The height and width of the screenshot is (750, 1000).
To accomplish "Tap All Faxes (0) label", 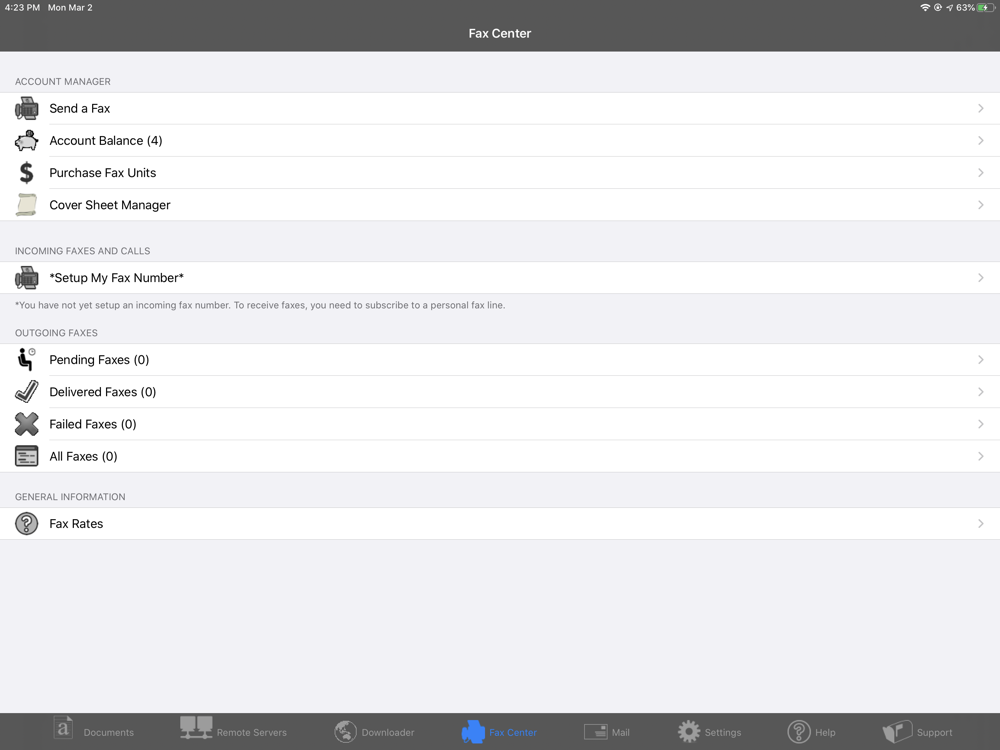I will (x=83, y=456).
